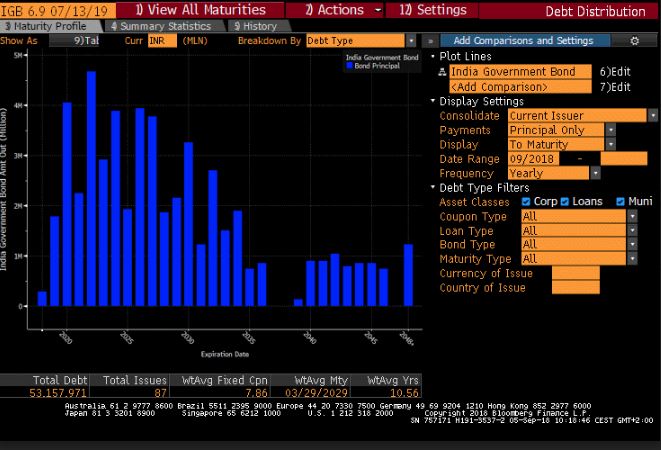Screen dimensions: 661x450
Task: Open the Loan Type dropdown
Action: [632, 230]
